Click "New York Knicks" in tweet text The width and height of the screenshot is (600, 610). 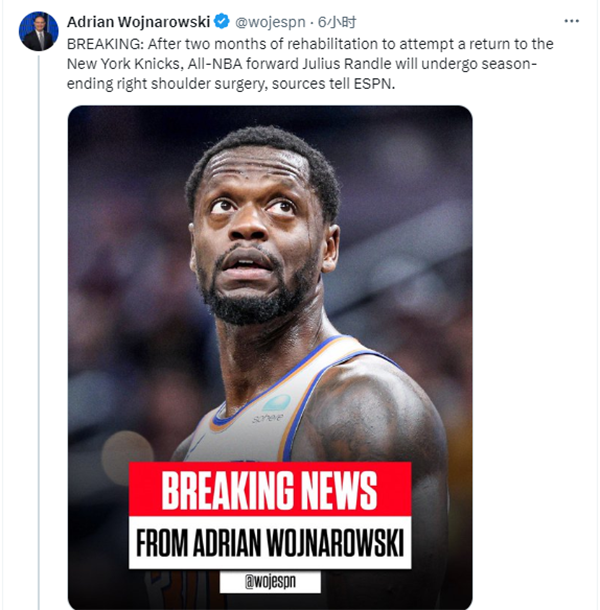point(123,64)
